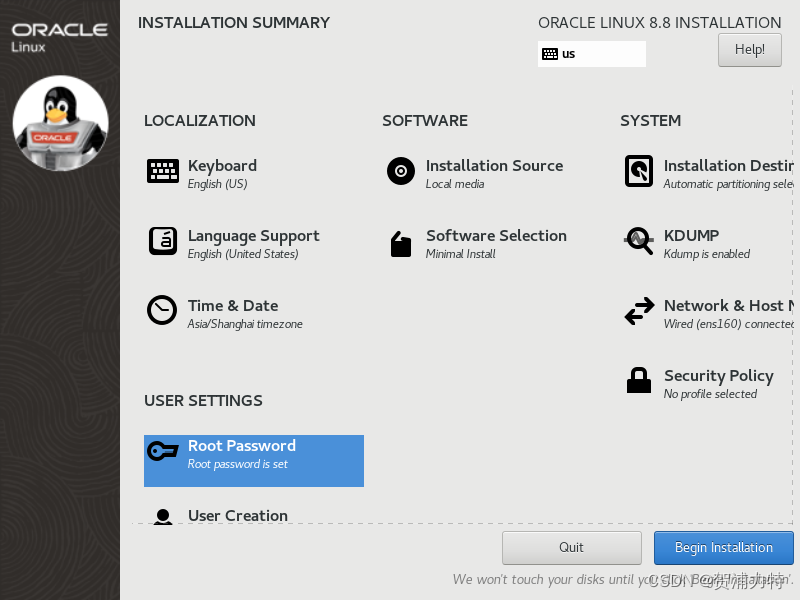
Task: Click 'English (United States)' language text
Action: pos(243,254)
